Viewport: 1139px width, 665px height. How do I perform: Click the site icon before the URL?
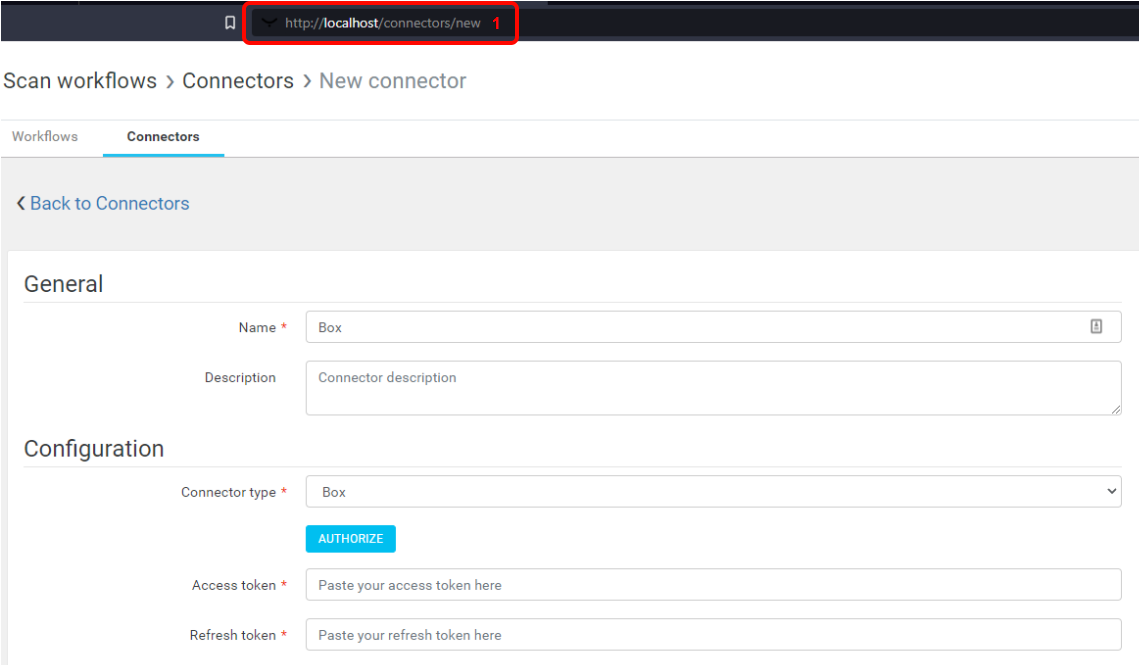tap(268, 23)
